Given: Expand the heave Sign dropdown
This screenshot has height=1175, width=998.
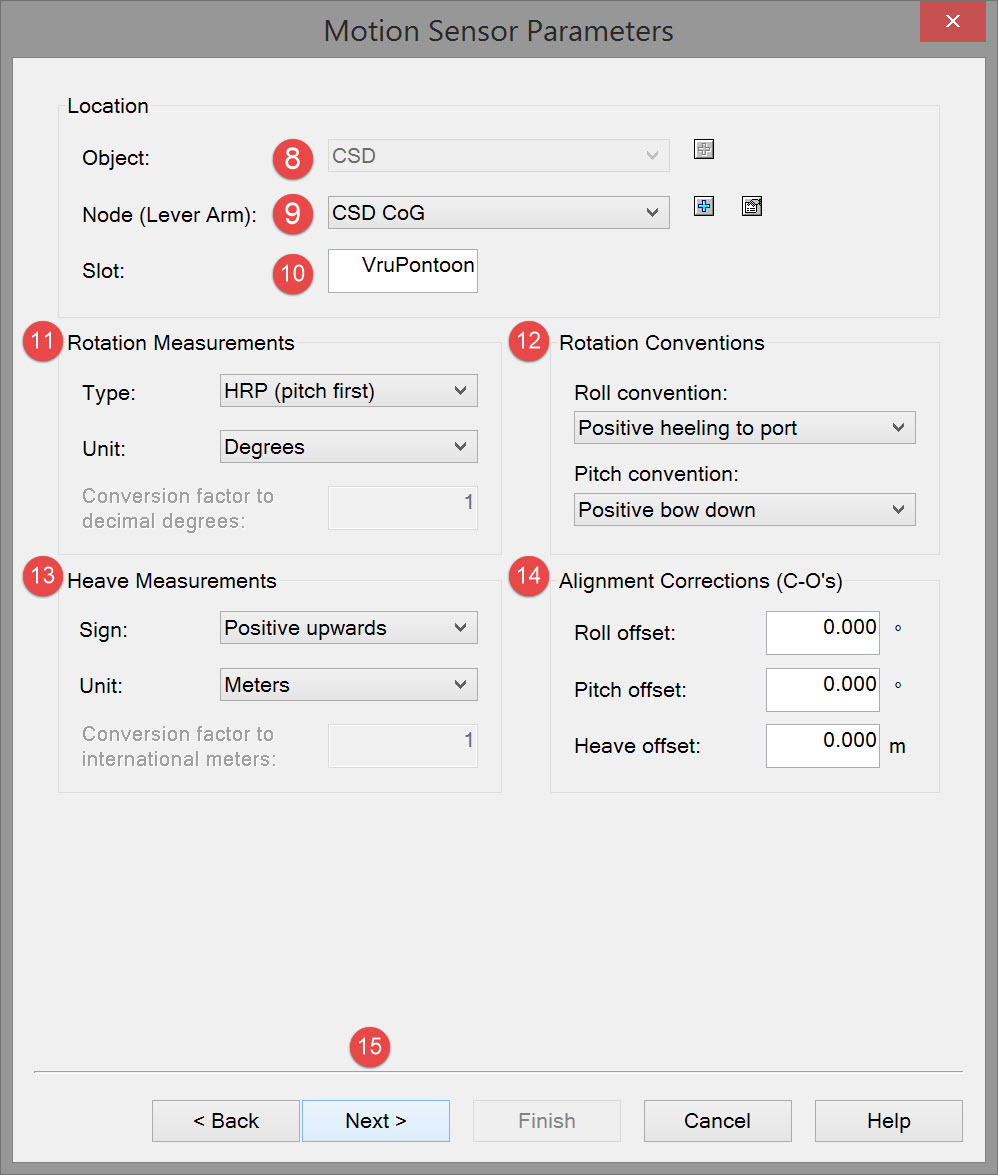Looking at the screenshot, I should (348, 628).
